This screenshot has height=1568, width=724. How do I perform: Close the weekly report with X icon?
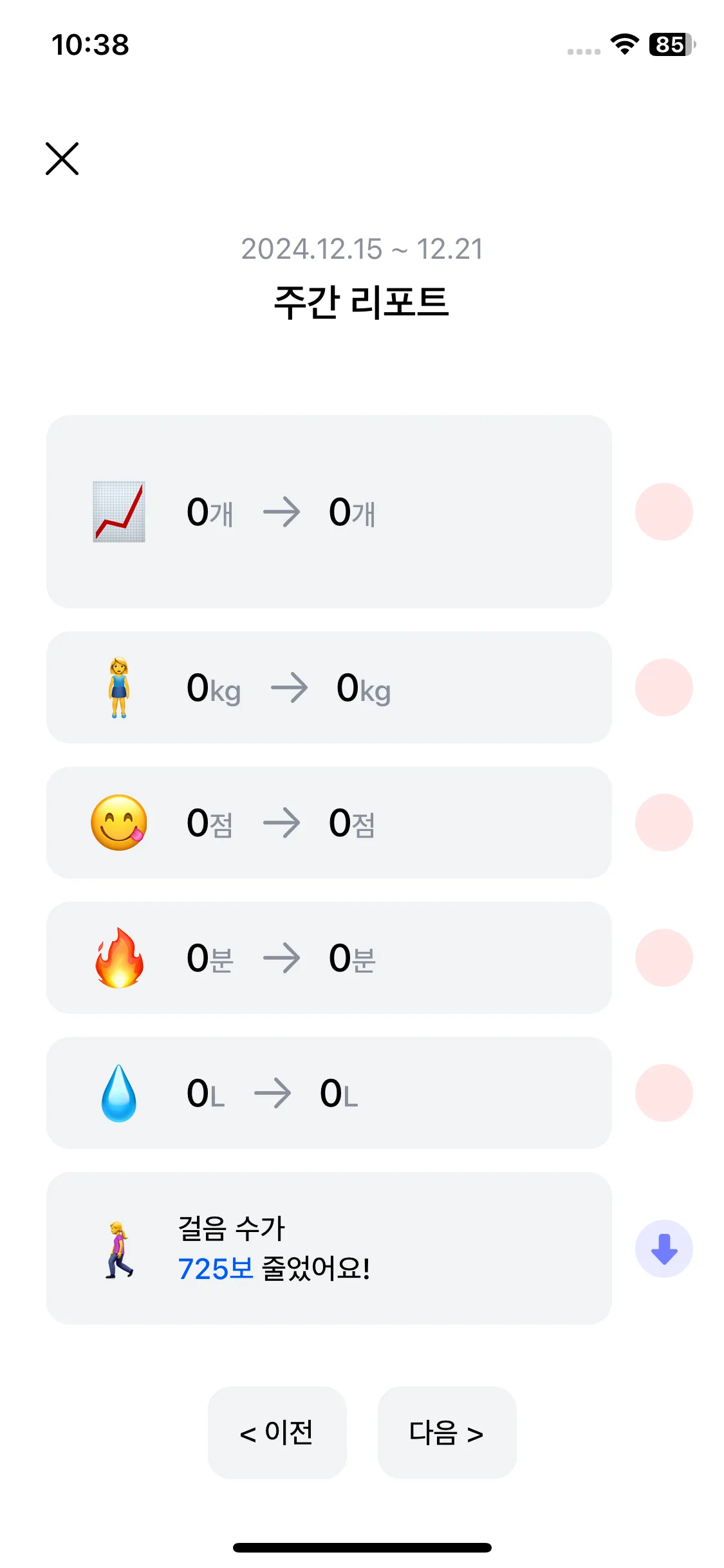(x=62, y=158)
